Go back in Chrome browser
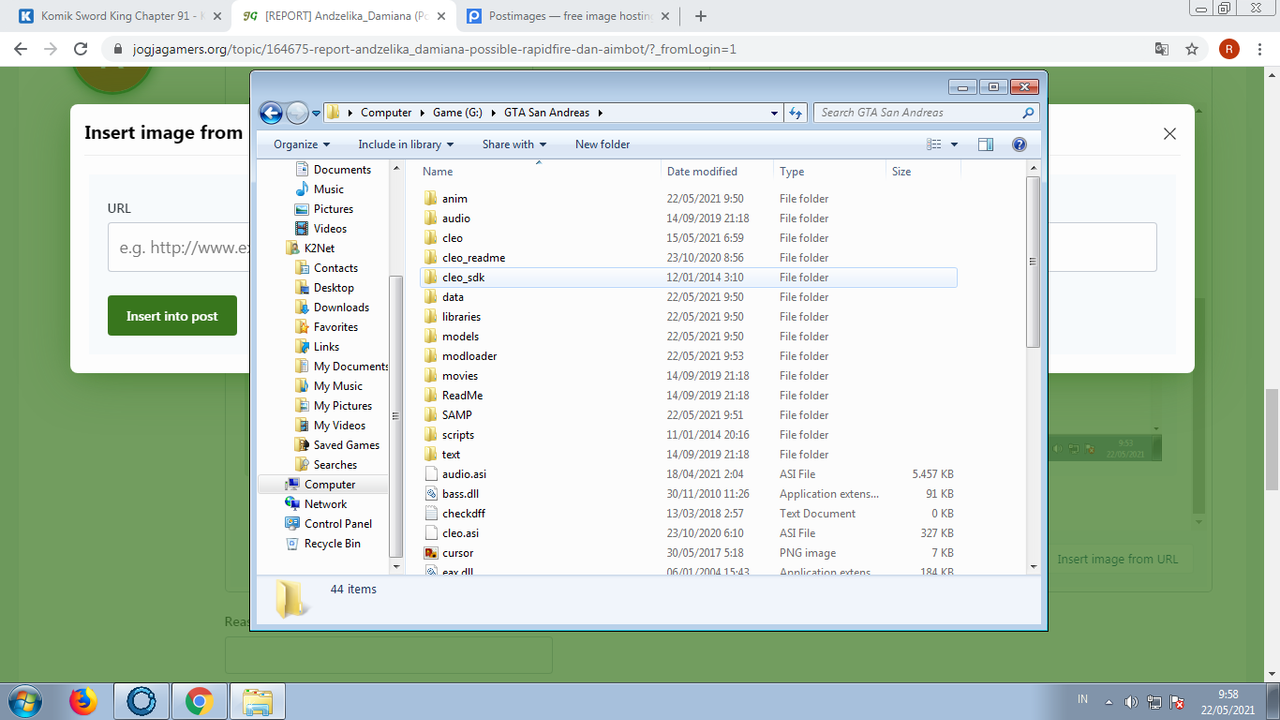 19,48
